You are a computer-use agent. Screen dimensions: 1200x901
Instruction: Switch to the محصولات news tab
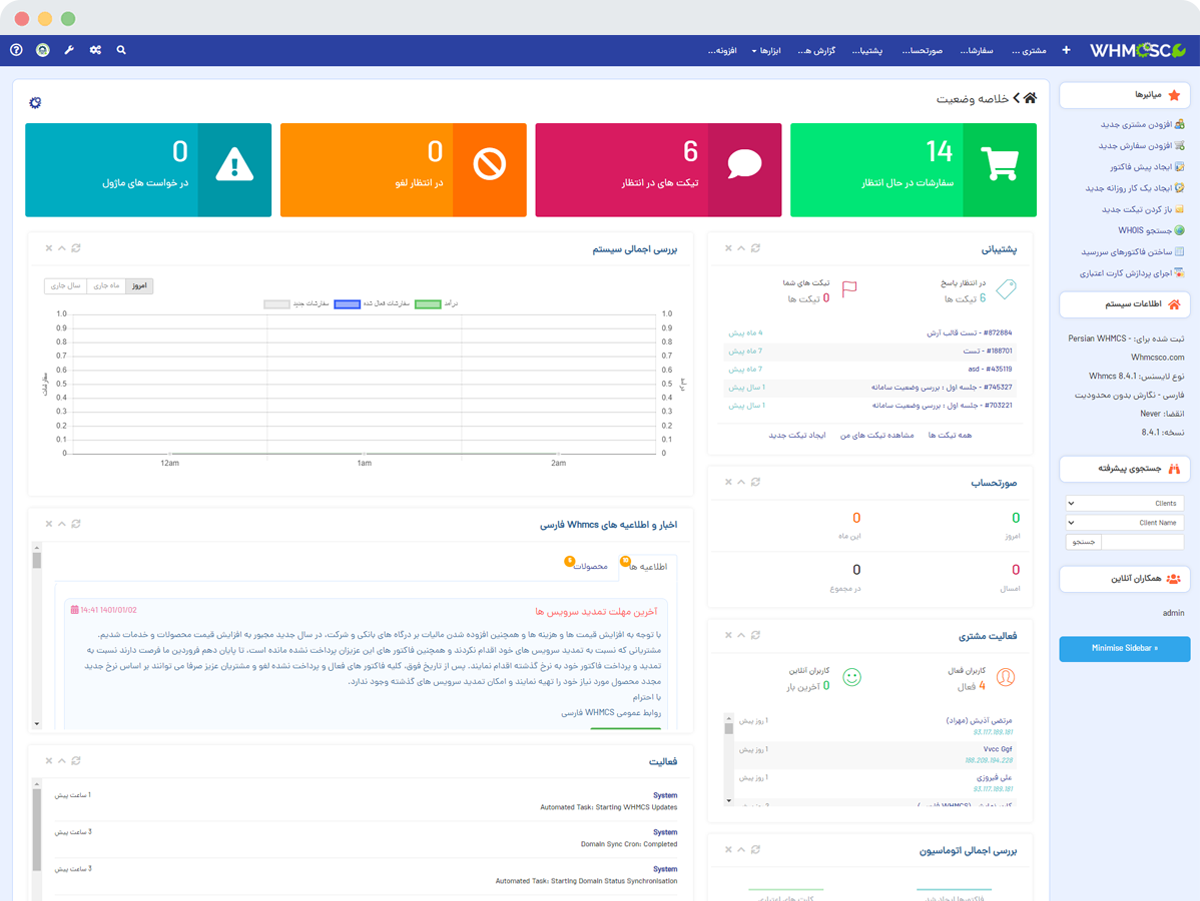pos(590,567)
